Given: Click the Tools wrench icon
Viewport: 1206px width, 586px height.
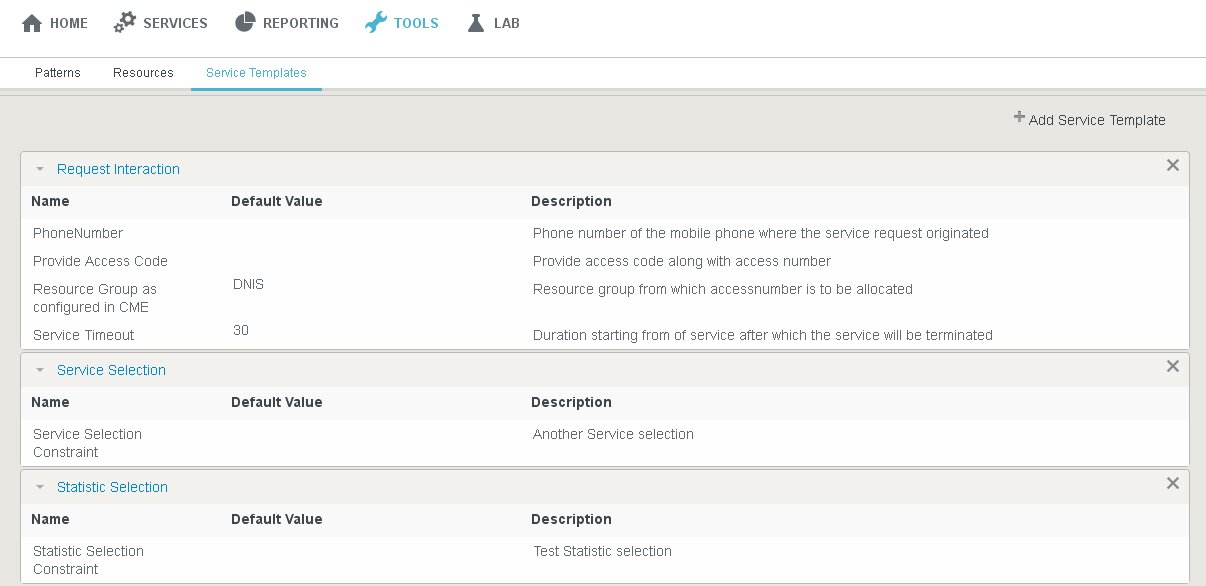Looking at the screenshot, I should tap(375, 22).
